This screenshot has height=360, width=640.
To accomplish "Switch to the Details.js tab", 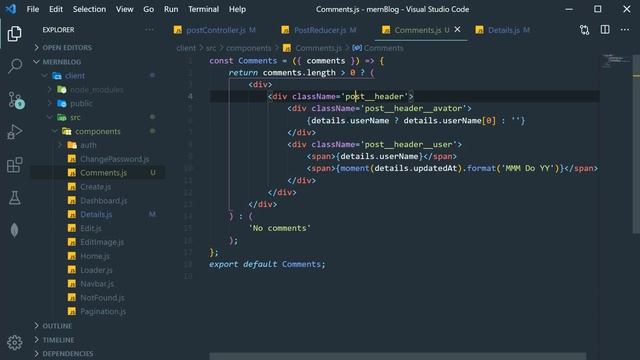I will pos(503,30).
